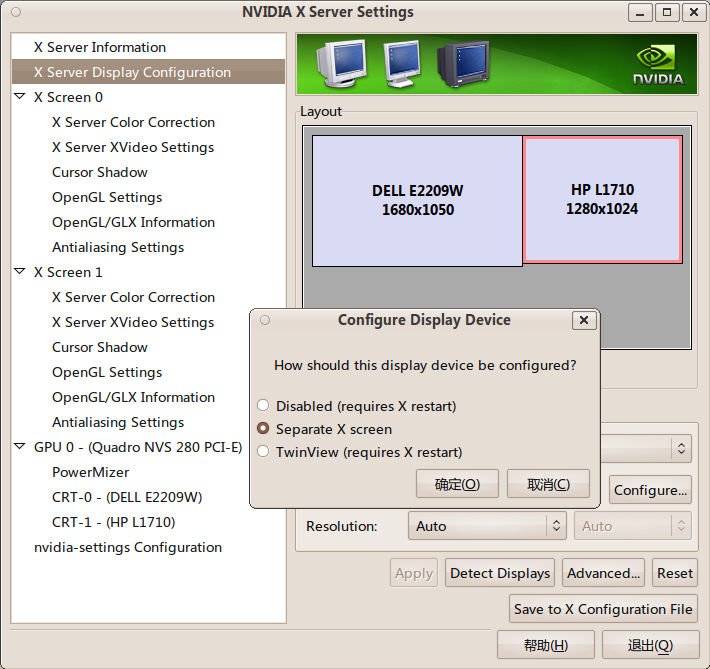Open the Resolution Auto dropdown
This screenshot has width=710, height=669.
[x=487, y=525]
